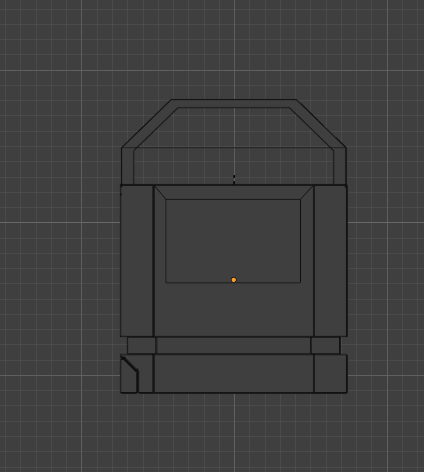Image resolution: width=424 pixels, height=472 pixels.
Task: Click the narrow middle strip between body and base
Action: pyautogui.click(x=233, y=345)
